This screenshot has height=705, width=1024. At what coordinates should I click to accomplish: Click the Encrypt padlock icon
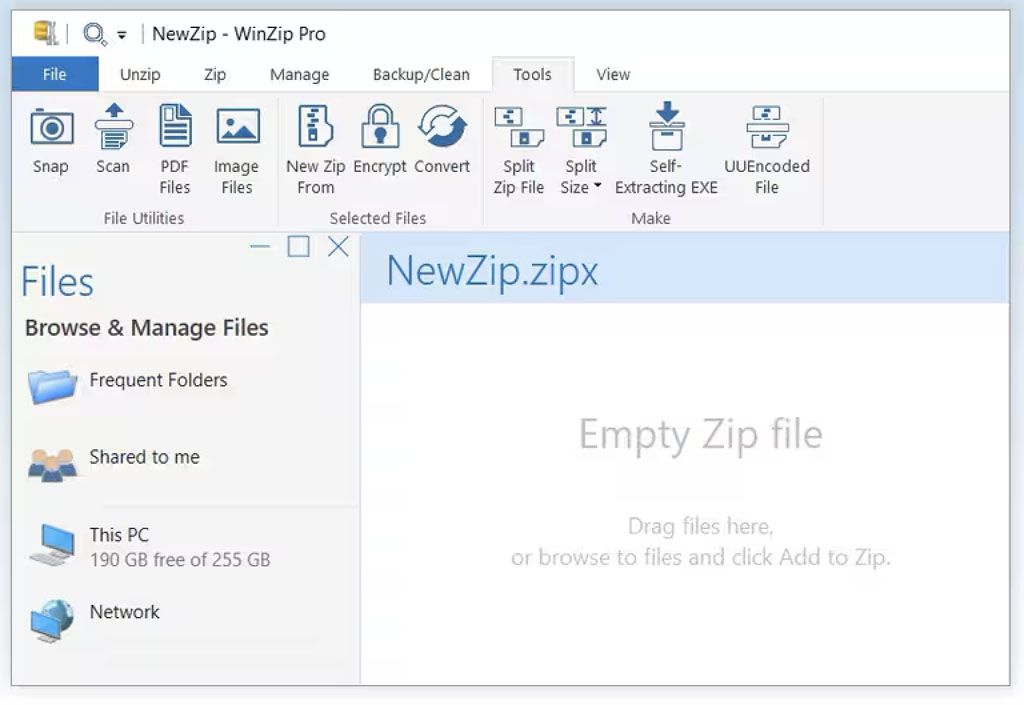tap(380, 125)
